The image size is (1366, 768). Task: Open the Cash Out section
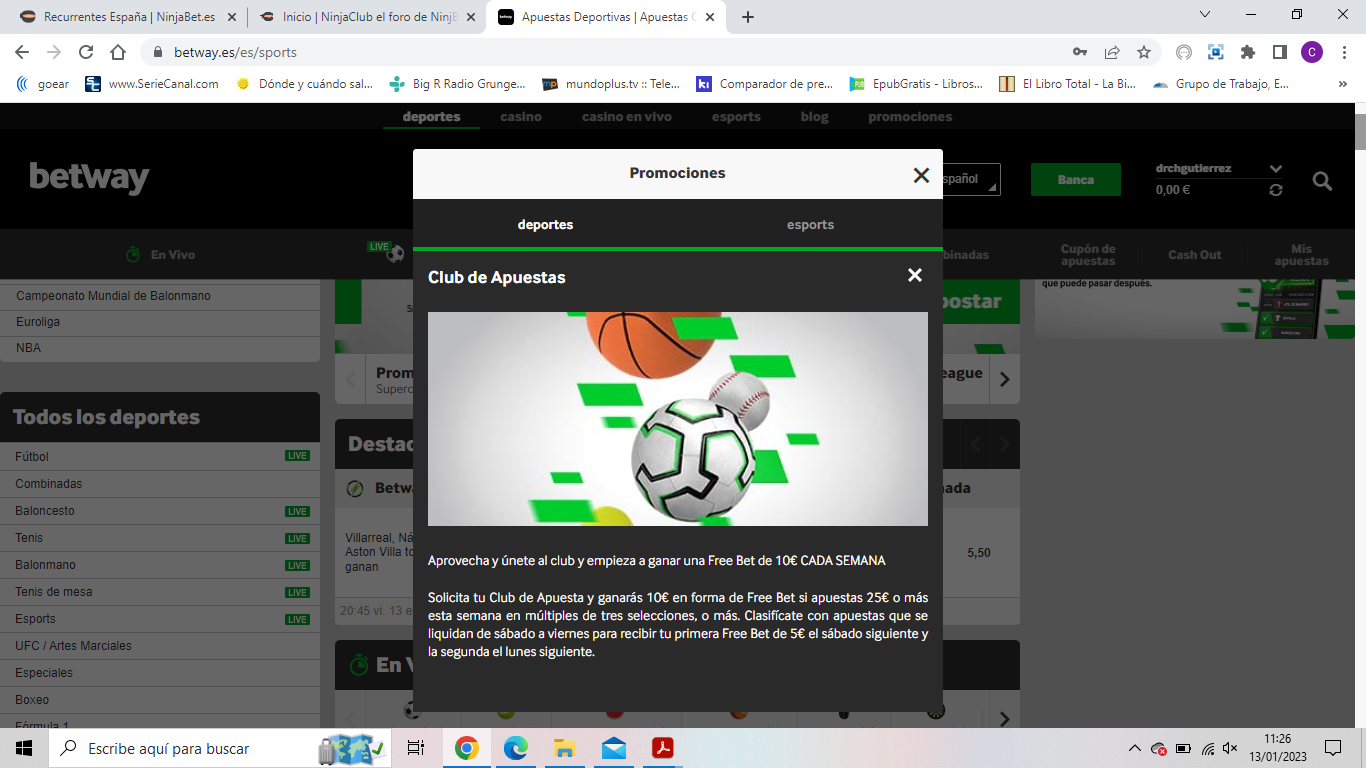[x=1195, y=255]
